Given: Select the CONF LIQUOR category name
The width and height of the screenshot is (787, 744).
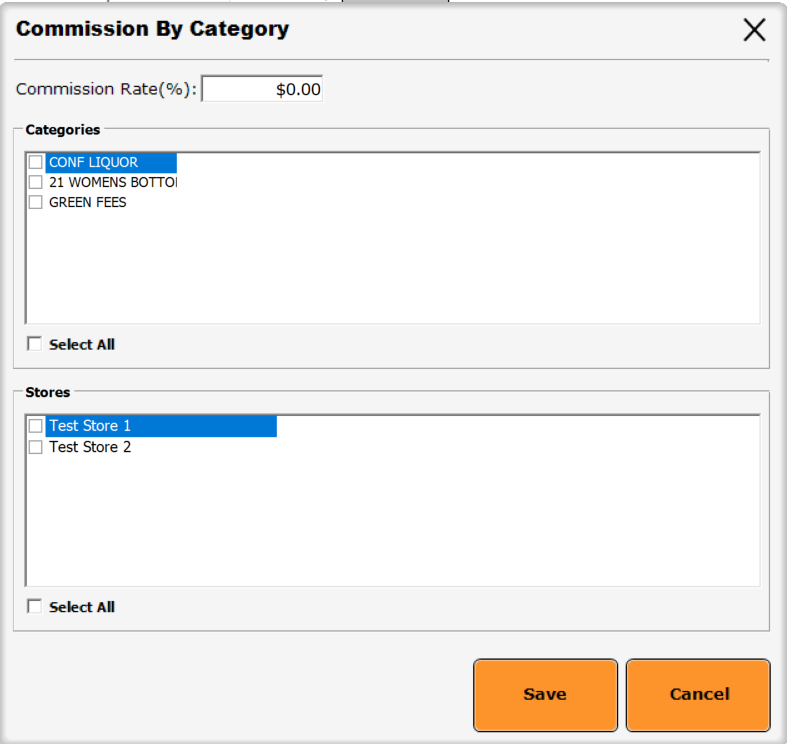Looking at the screenshot, I should (94, 162).
